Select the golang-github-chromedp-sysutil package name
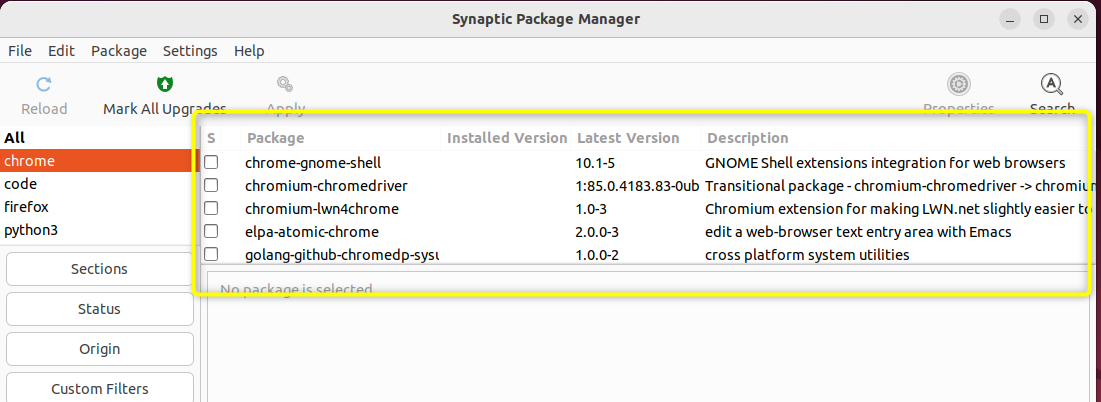 click(342, 254)
